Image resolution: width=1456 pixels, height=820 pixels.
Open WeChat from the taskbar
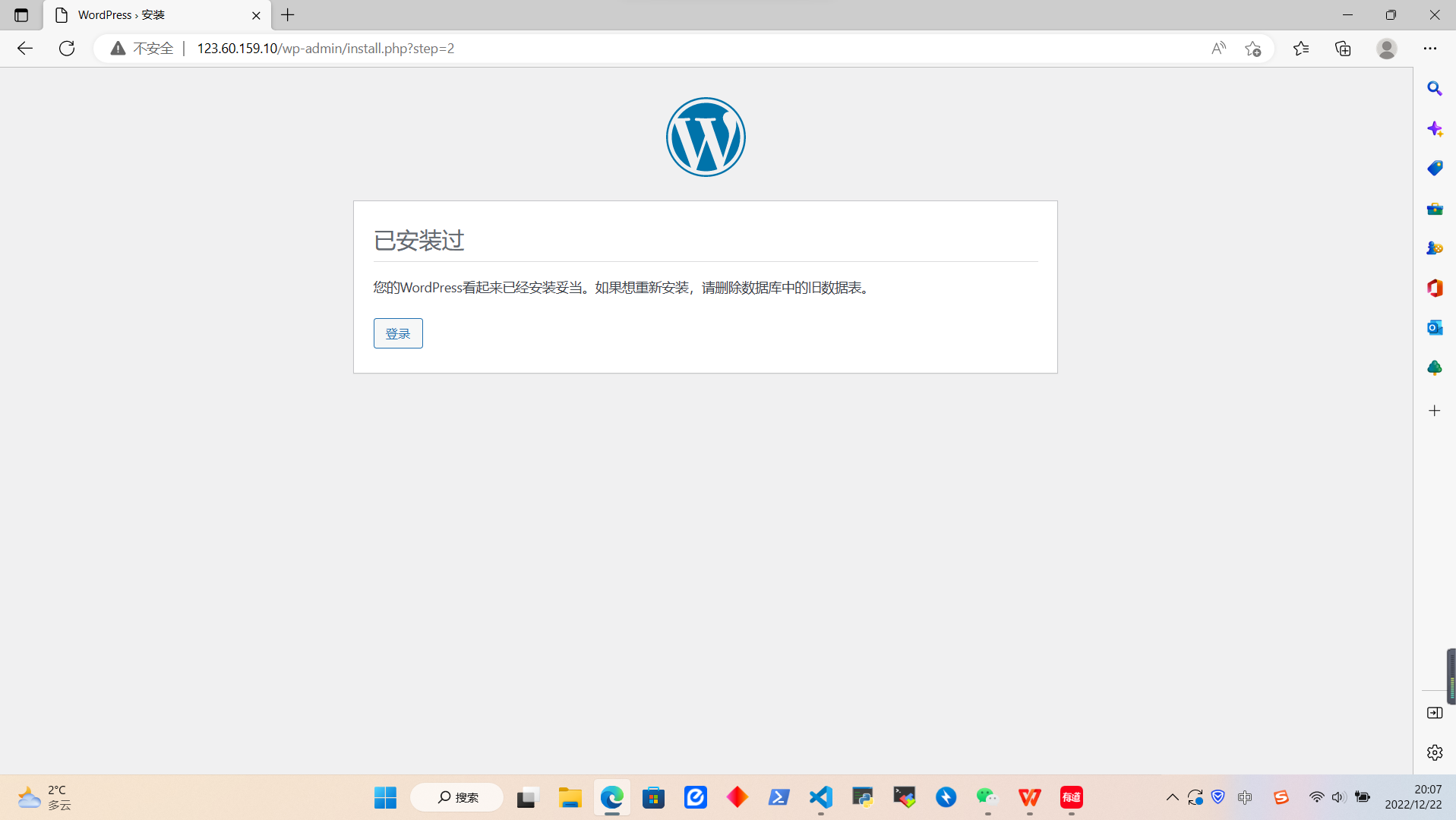coord(987,797)
